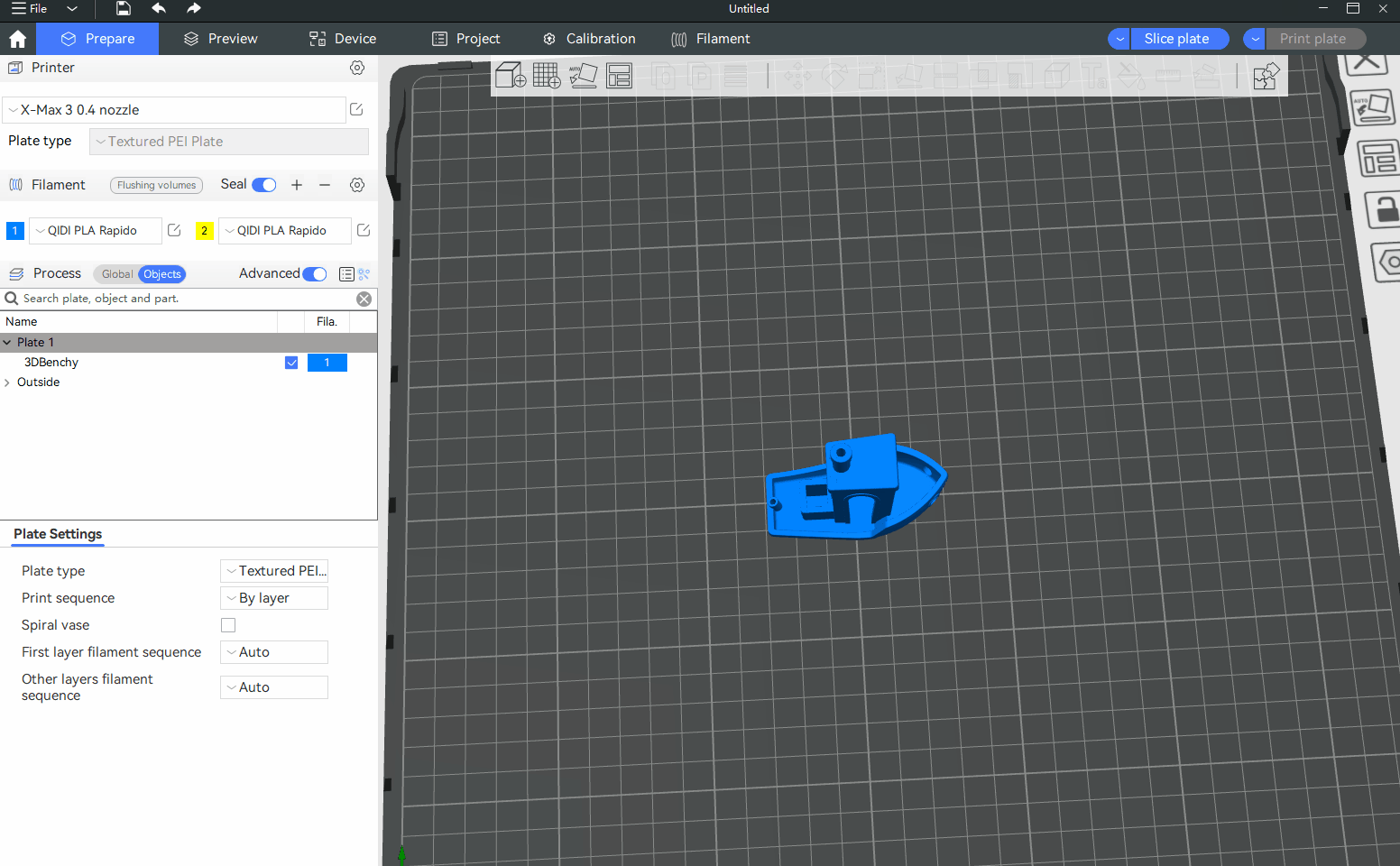The width and height of the screenshot is (1400, 866).
Task: Open the Calibration tab
Action: click(x=589, y=39)
